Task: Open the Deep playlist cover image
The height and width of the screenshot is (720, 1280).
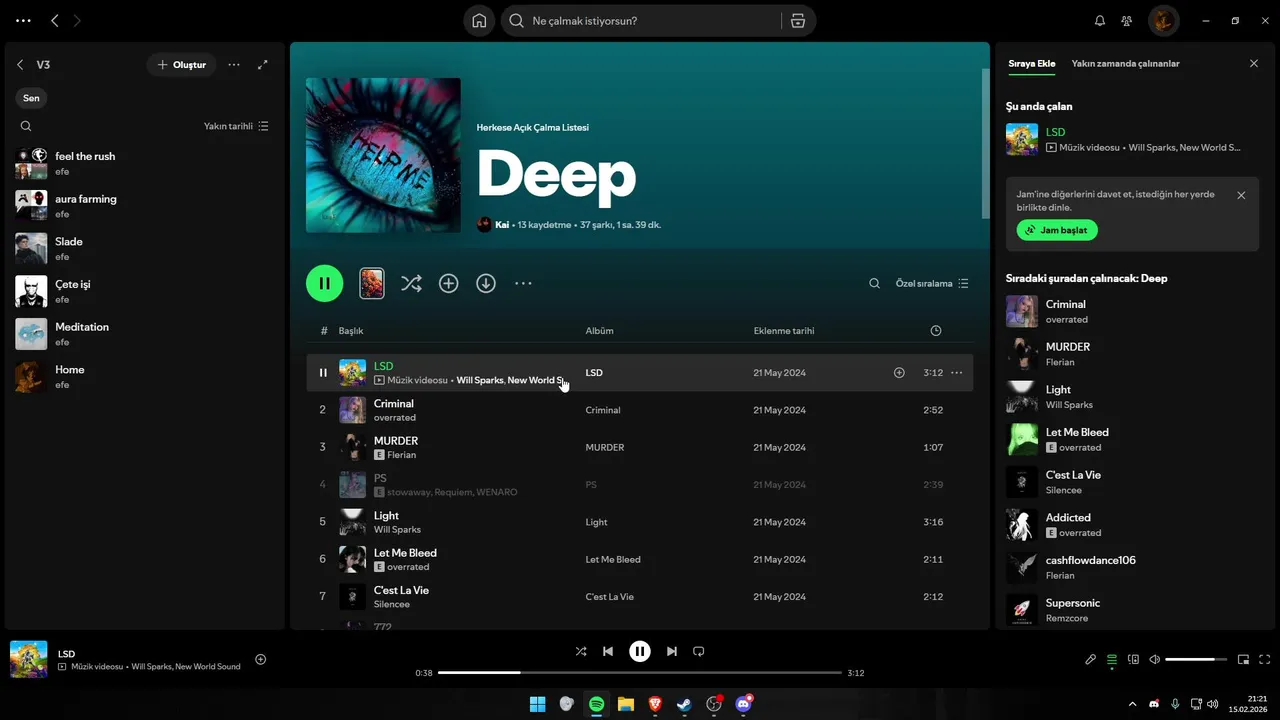Action: point(383,155)
